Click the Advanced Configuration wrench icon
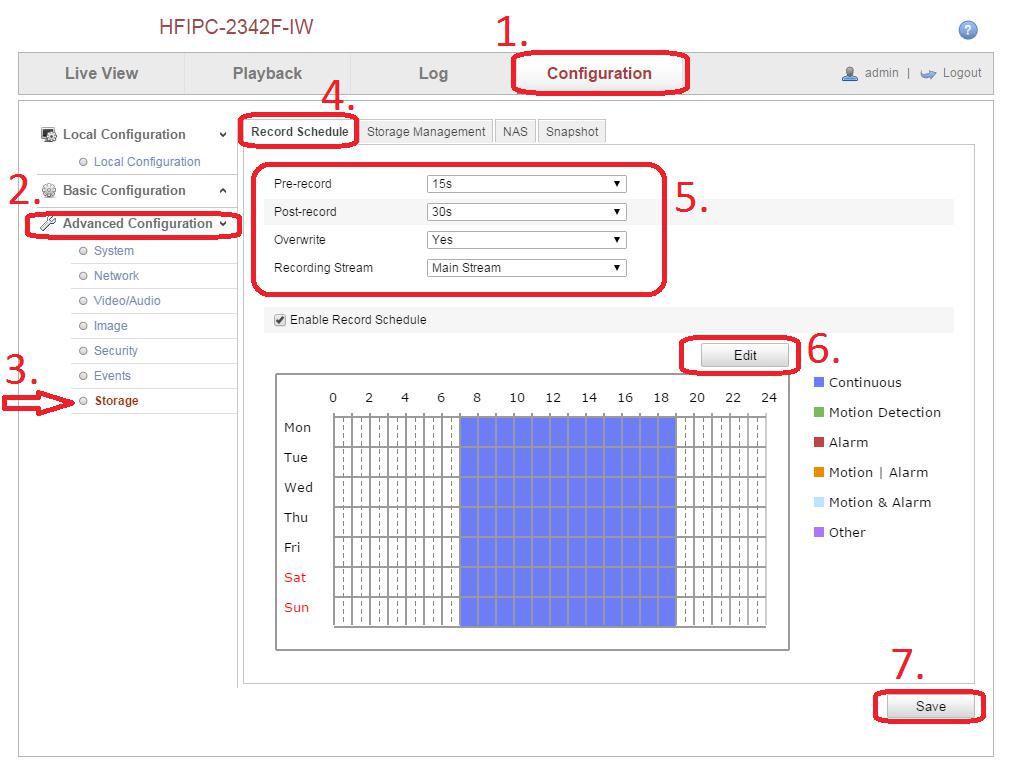 48,224
